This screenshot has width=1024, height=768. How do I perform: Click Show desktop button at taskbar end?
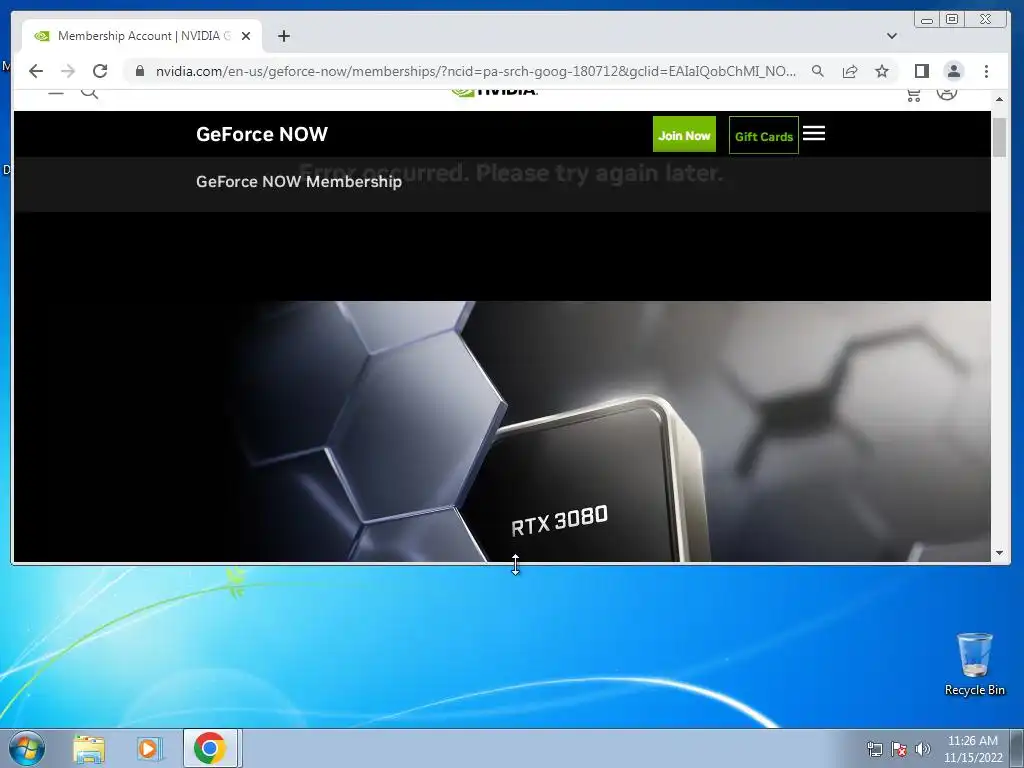(x=1017, y=748)
